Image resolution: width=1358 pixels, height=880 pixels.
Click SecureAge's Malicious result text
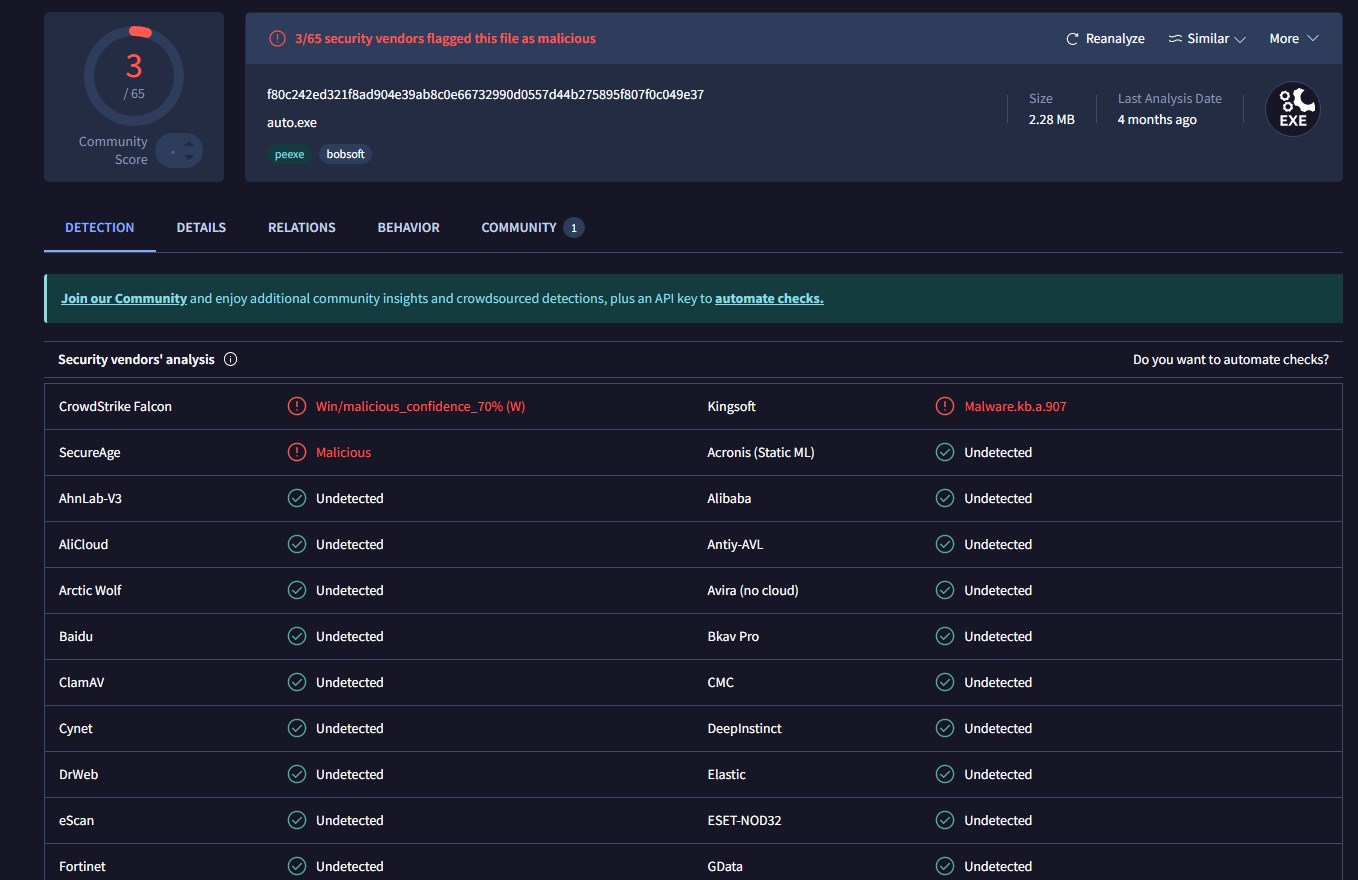(x=343, y=452)
